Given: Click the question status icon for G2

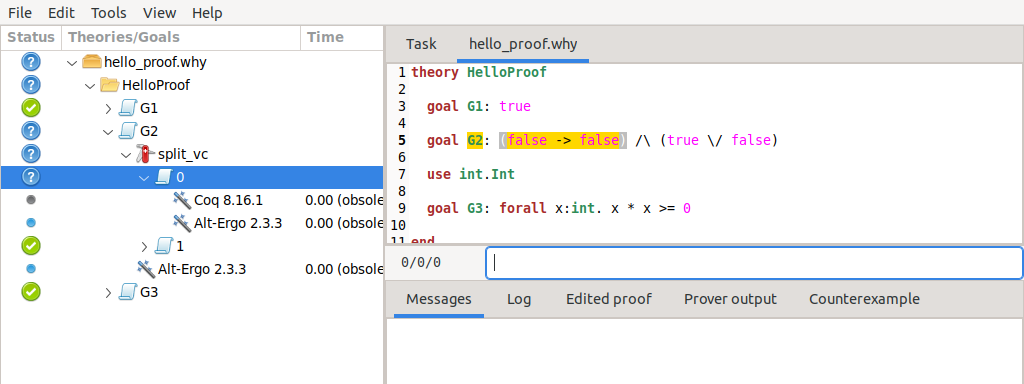Looking at the screenshot, I should click(x=31, y=131).
